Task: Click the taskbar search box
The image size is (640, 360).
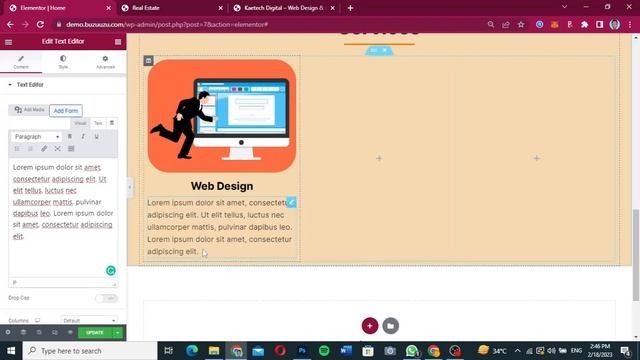Action: pyautogui.click(x=90, y=351)
